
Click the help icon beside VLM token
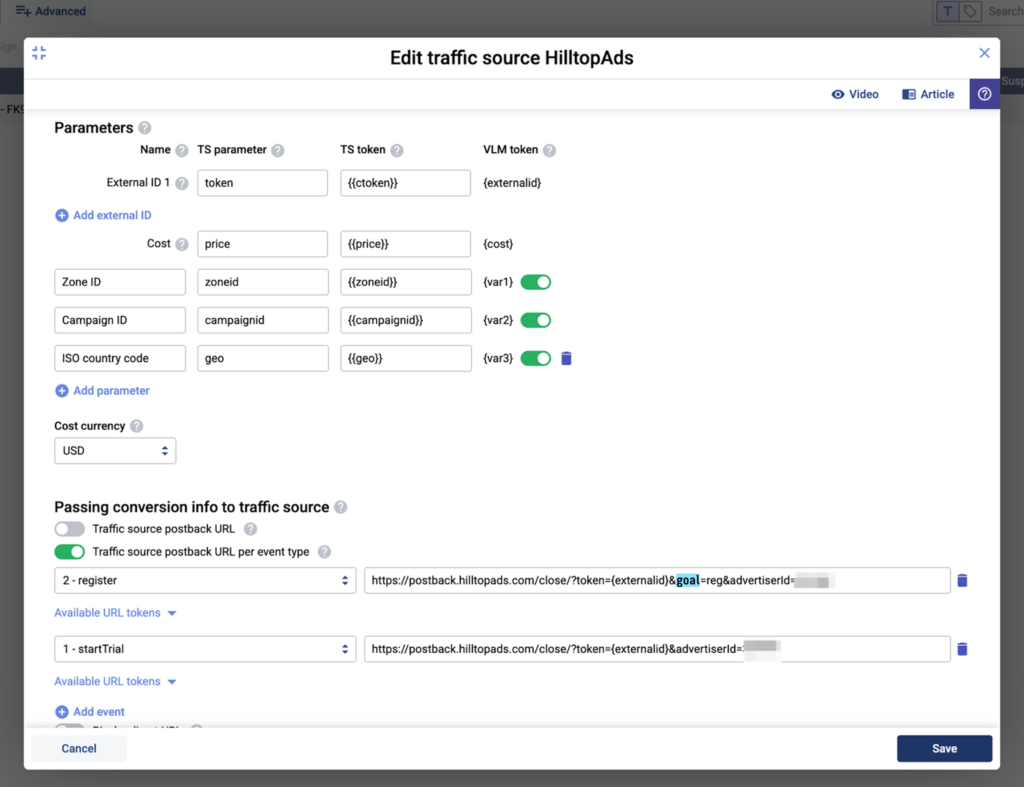click(x=550, y=150)
